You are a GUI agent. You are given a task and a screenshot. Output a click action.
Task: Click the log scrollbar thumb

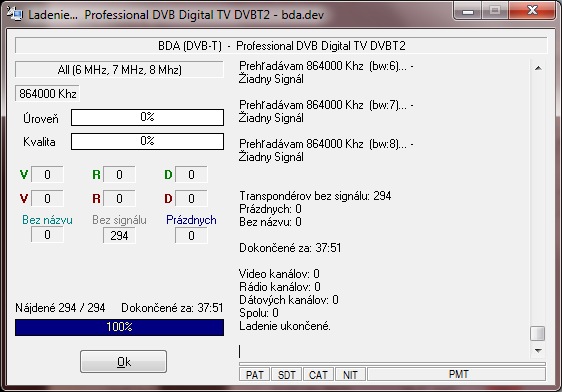click(x=538, y=333)
